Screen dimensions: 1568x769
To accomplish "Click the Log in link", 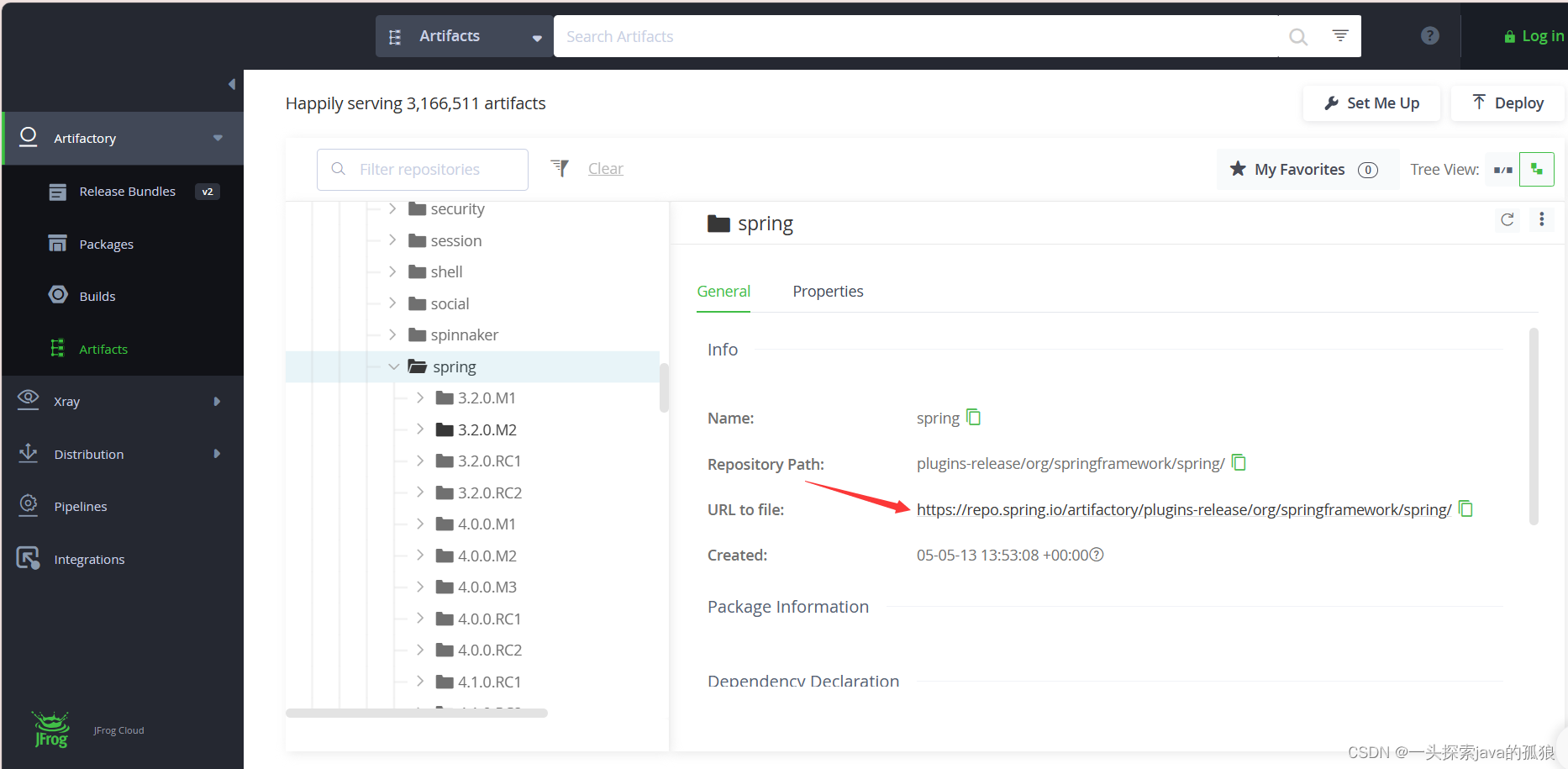I will pyautogui.click(x=1534, y=36).
